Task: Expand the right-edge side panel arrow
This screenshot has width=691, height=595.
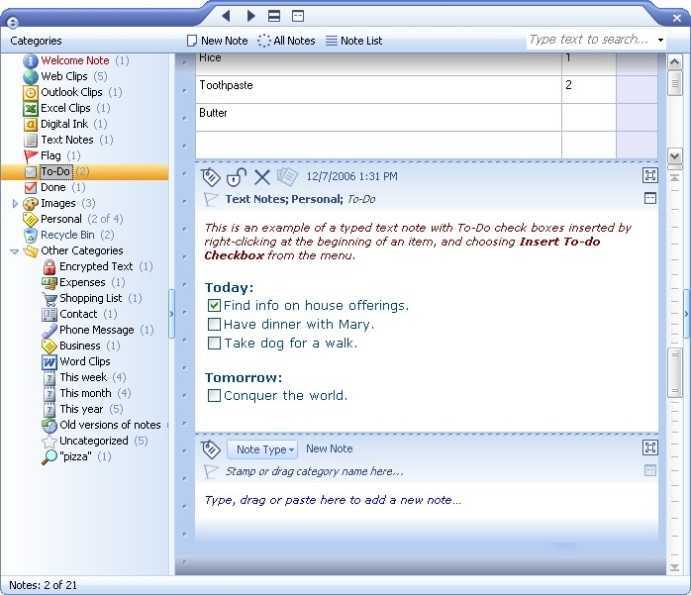Action: point(687,314)
